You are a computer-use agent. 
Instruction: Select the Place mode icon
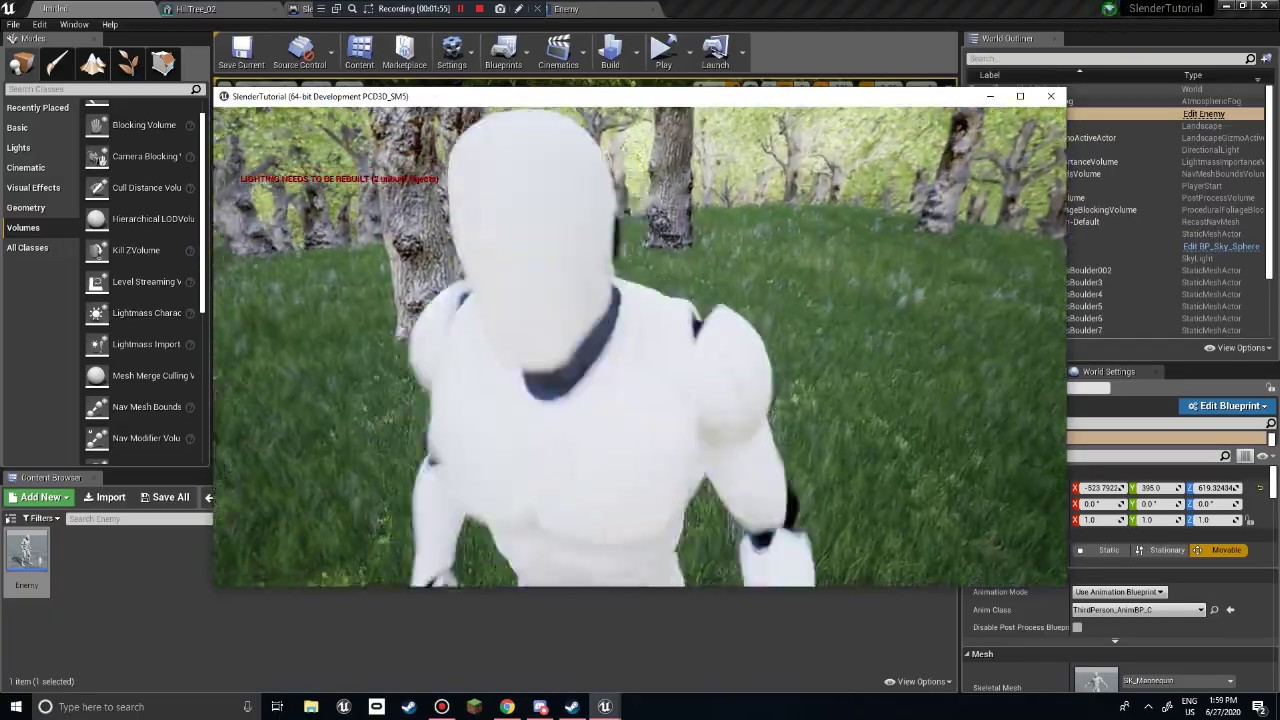[x=21, y=64]
